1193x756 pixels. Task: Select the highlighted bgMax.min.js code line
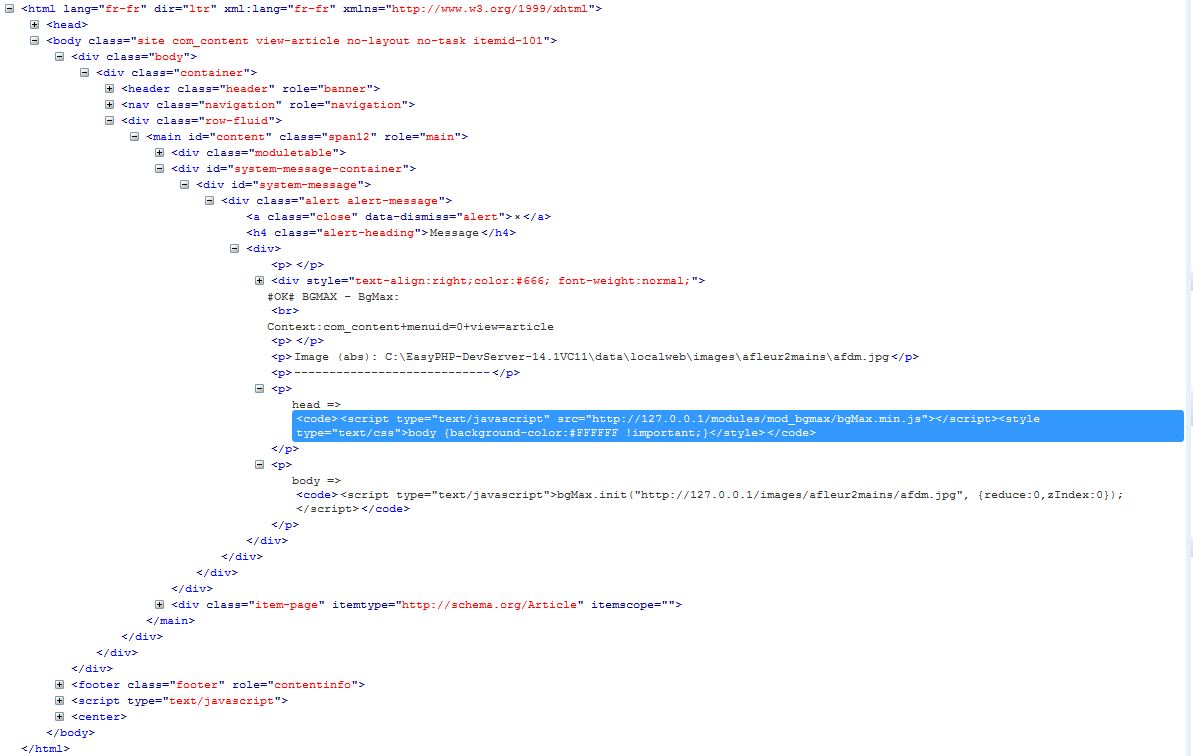(738, 426)
